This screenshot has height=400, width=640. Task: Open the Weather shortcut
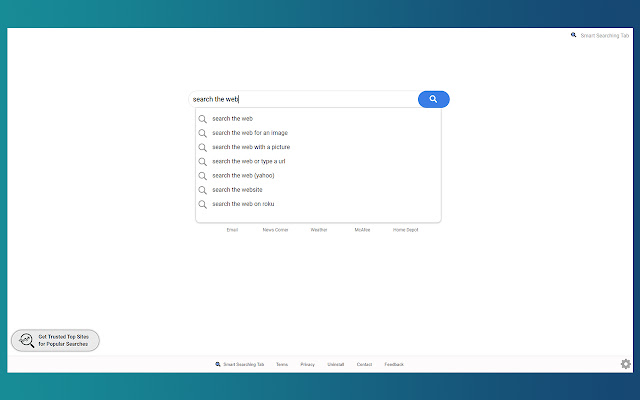tap(319, 230)
